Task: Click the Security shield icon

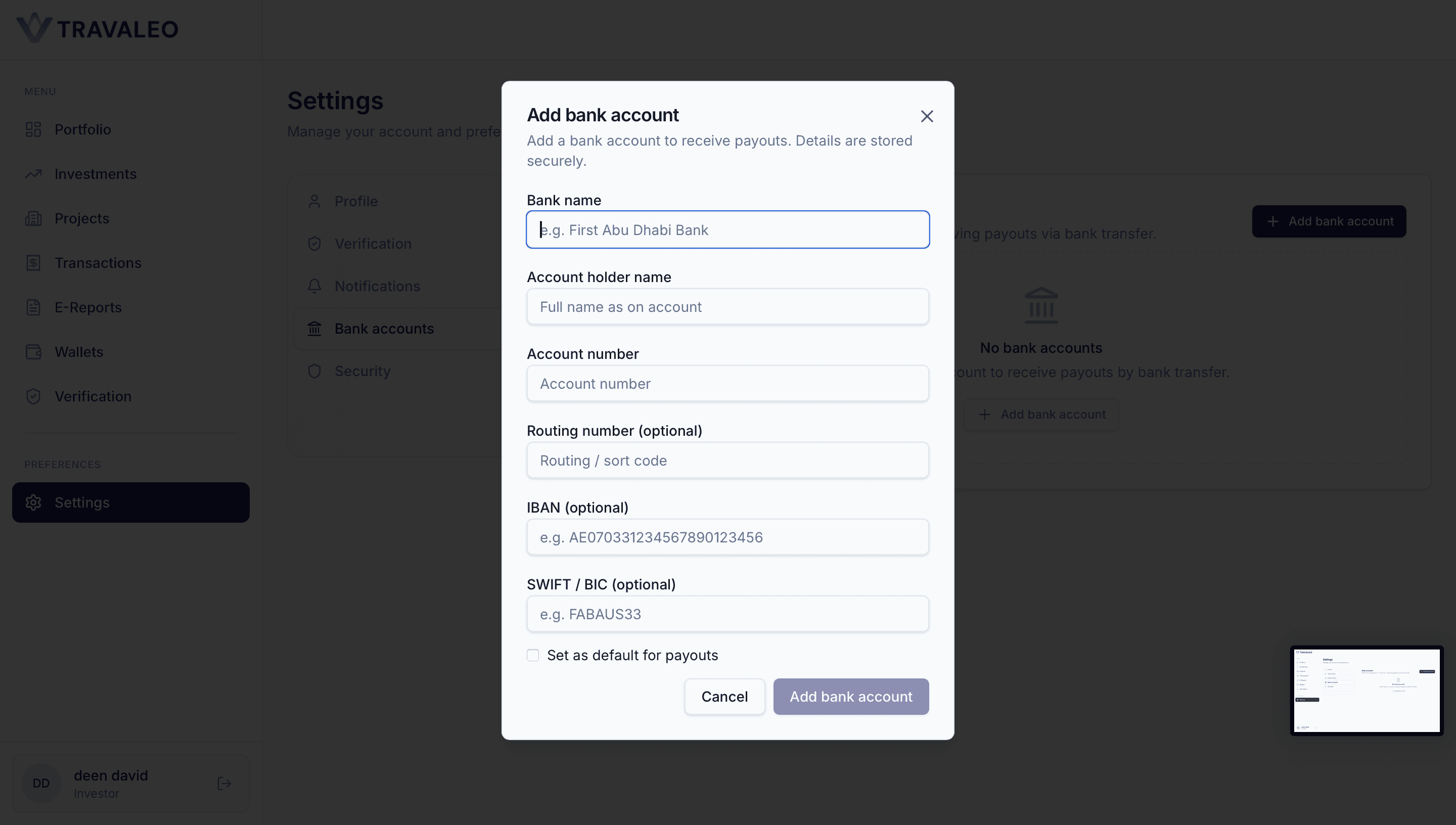Action: pyautogui.click(x=314, y=371)
